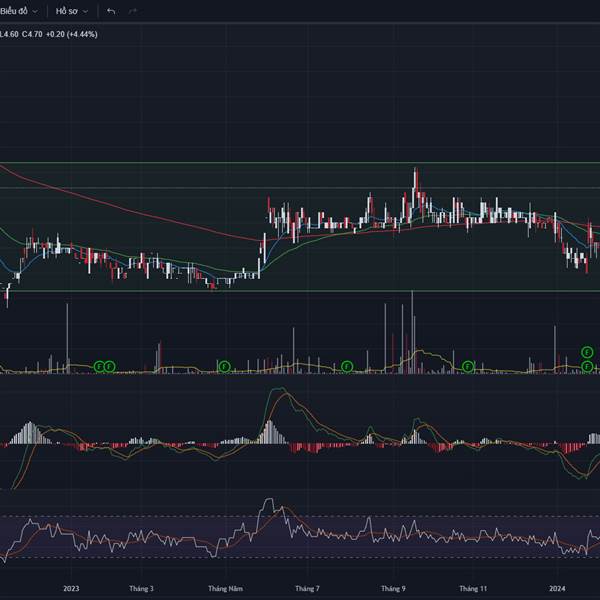600x600 pixels.
Task: Click the 2023 label on time axis
Action: pos(71,588)
